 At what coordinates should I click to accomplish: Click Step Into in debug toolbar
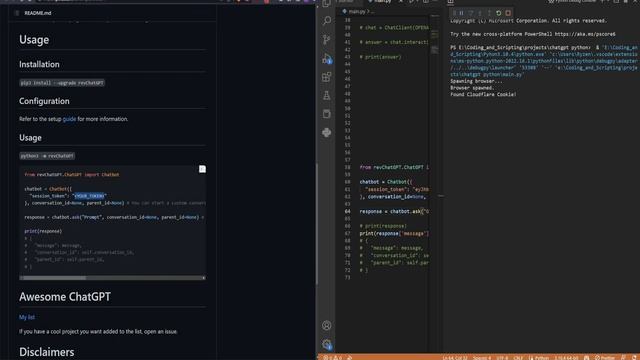[x=480, y=13]
